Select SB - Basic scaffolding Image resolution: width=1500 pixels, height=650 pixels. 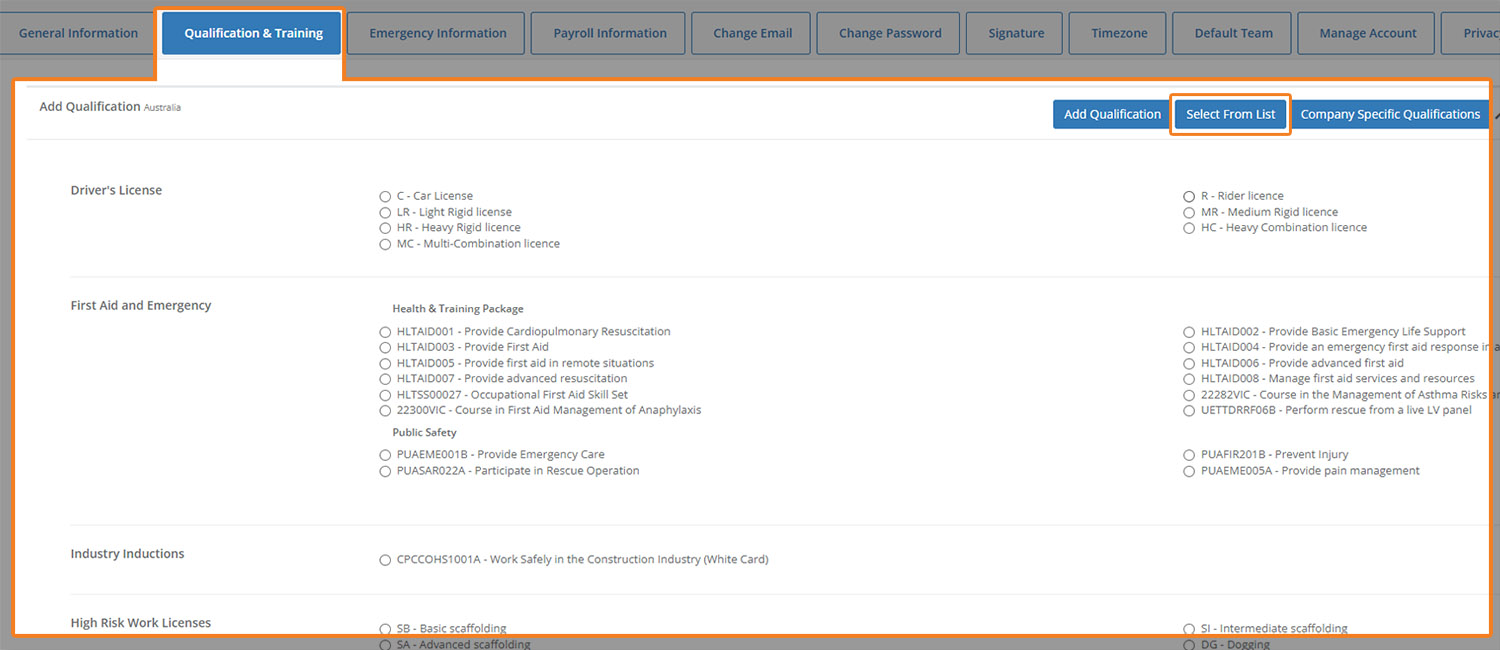386,629
